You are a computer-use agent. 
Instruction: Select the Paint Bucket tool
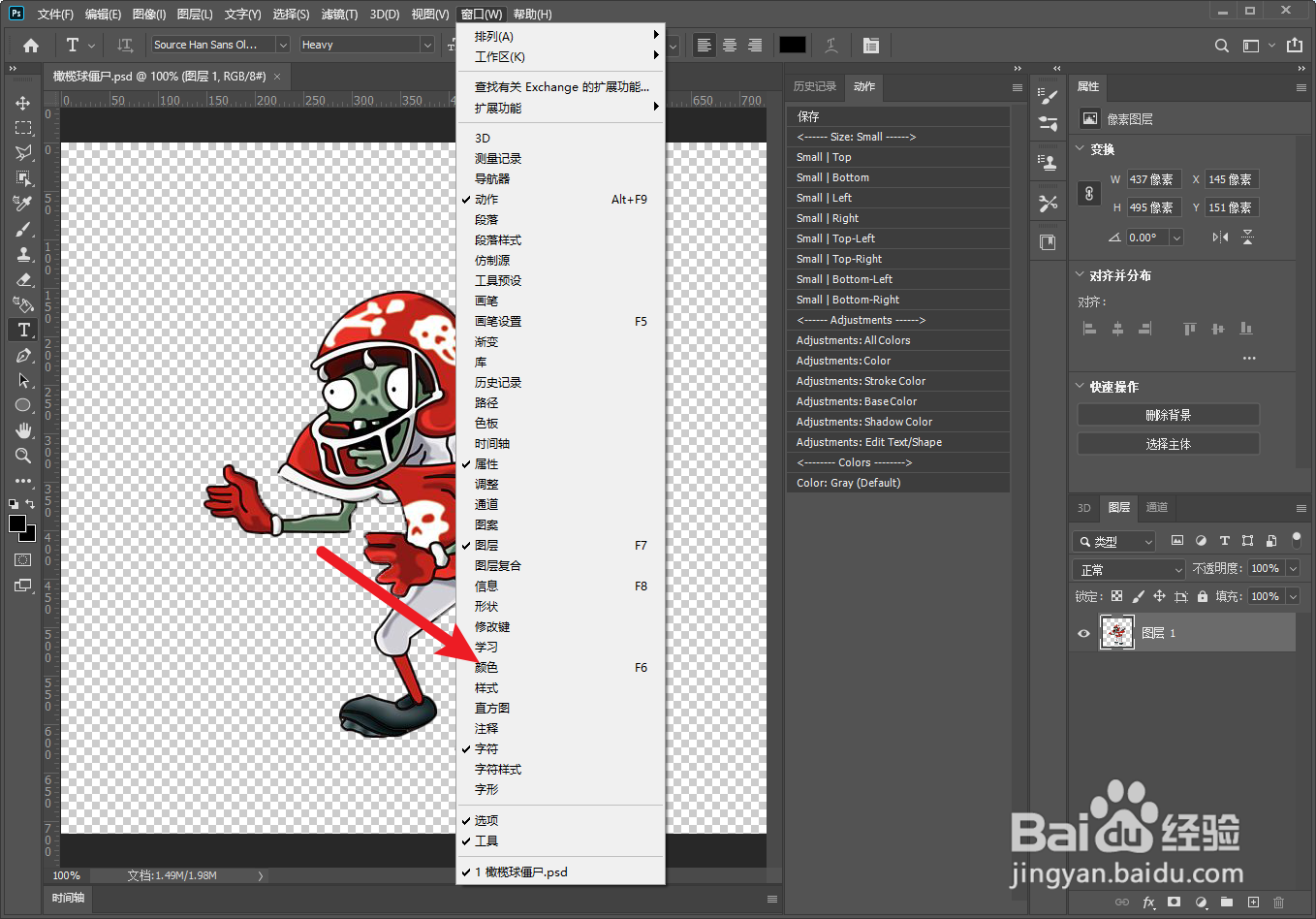pos(23,305)
